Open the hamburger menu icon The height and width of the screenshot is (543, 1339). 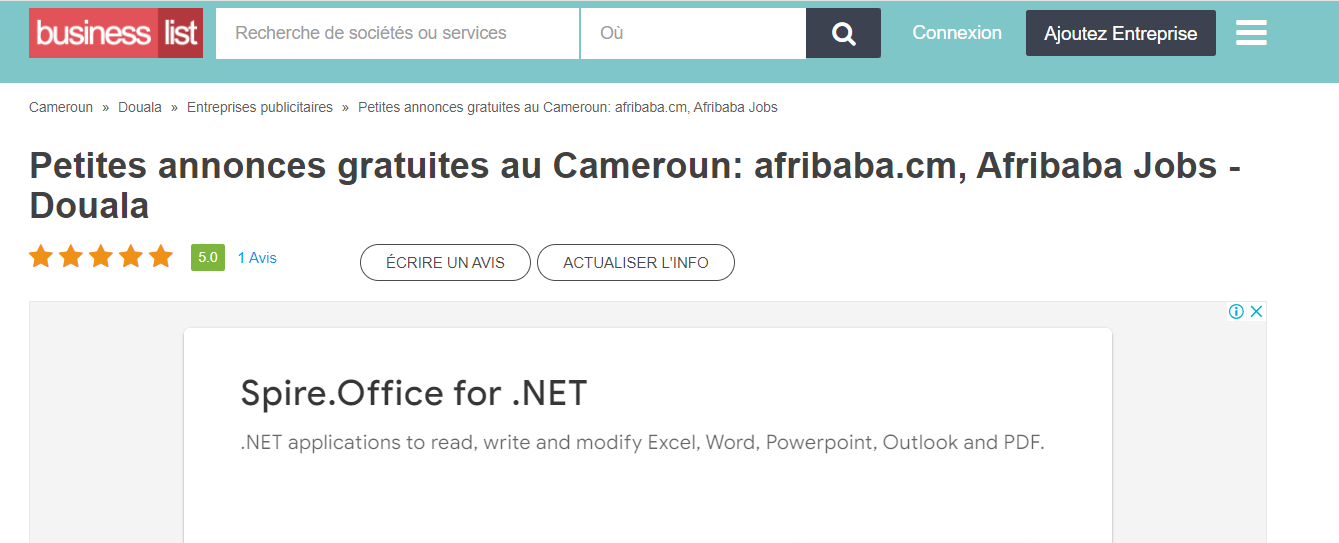click(x=1251, y=33)
